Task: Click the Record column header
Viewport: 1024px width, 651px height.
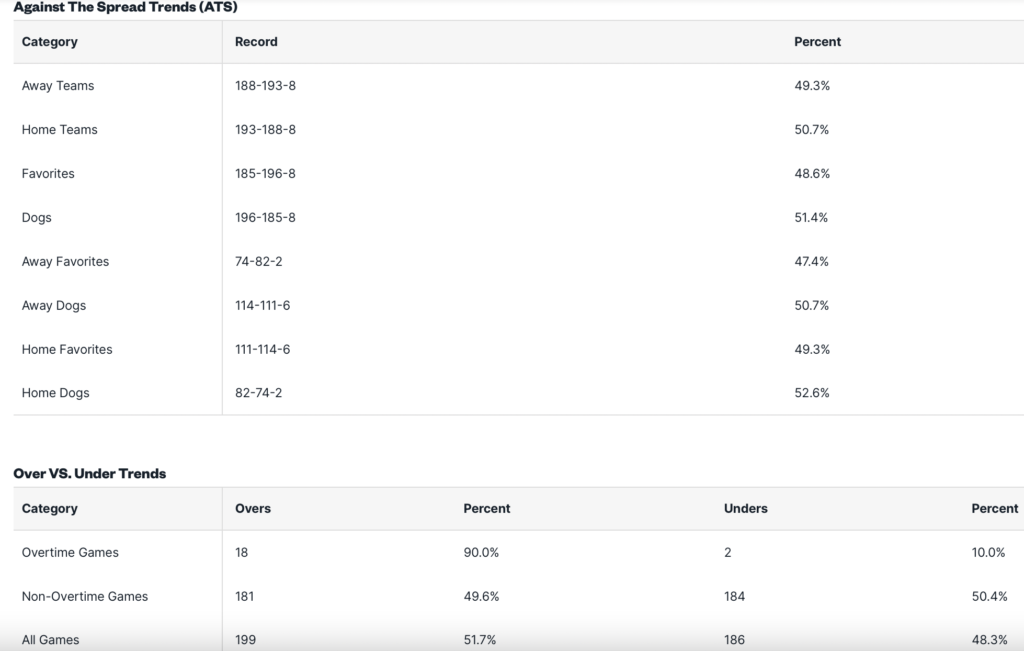Action: click(256, 42)
